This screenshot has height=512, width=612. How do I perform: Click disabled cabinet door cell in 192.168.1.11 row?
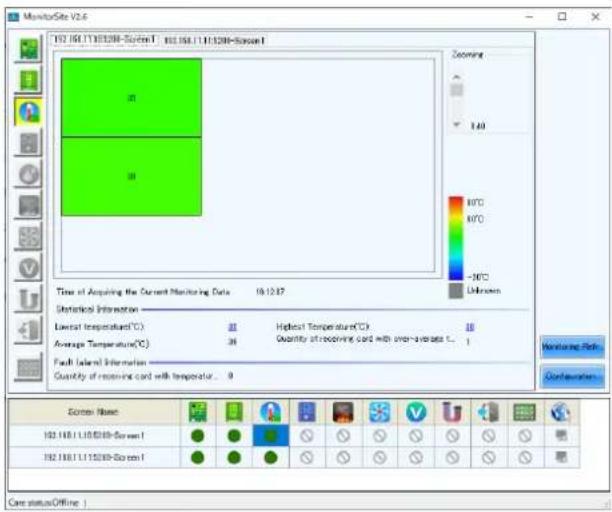488,457
